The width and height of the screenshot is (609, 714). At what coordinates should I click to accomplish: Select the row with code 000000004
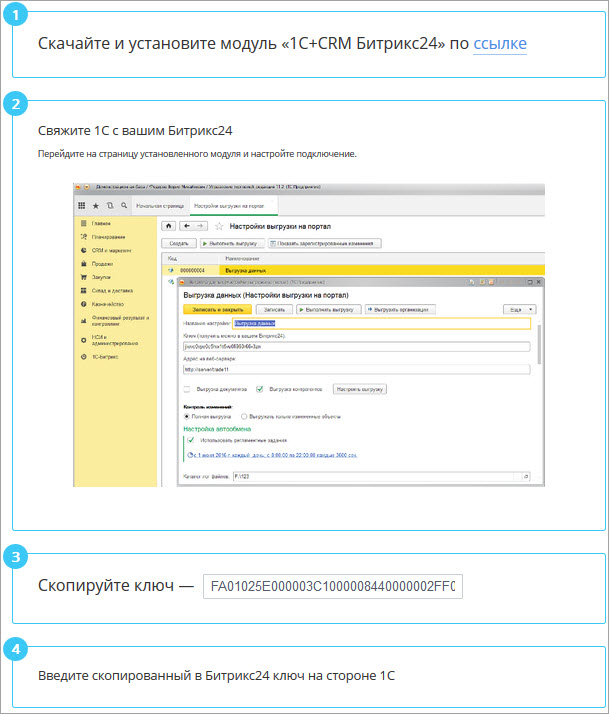pyautogui.click(x=192, y=270)
